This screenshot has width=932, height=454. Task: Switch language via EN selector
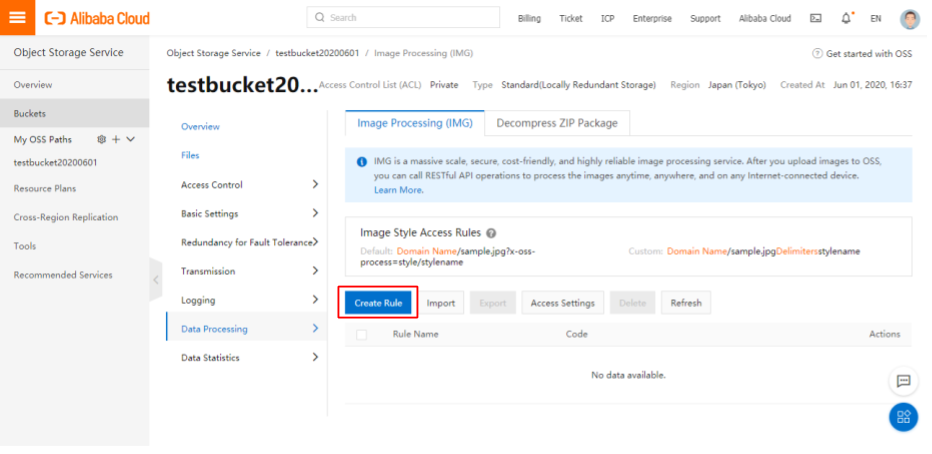[x=876, y=18]
